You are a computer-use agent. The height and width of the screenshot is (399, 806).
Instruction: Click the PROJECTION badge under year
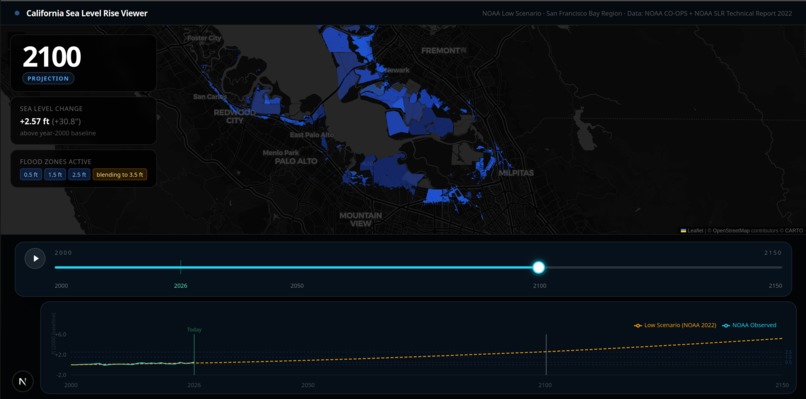coord(48,79)
